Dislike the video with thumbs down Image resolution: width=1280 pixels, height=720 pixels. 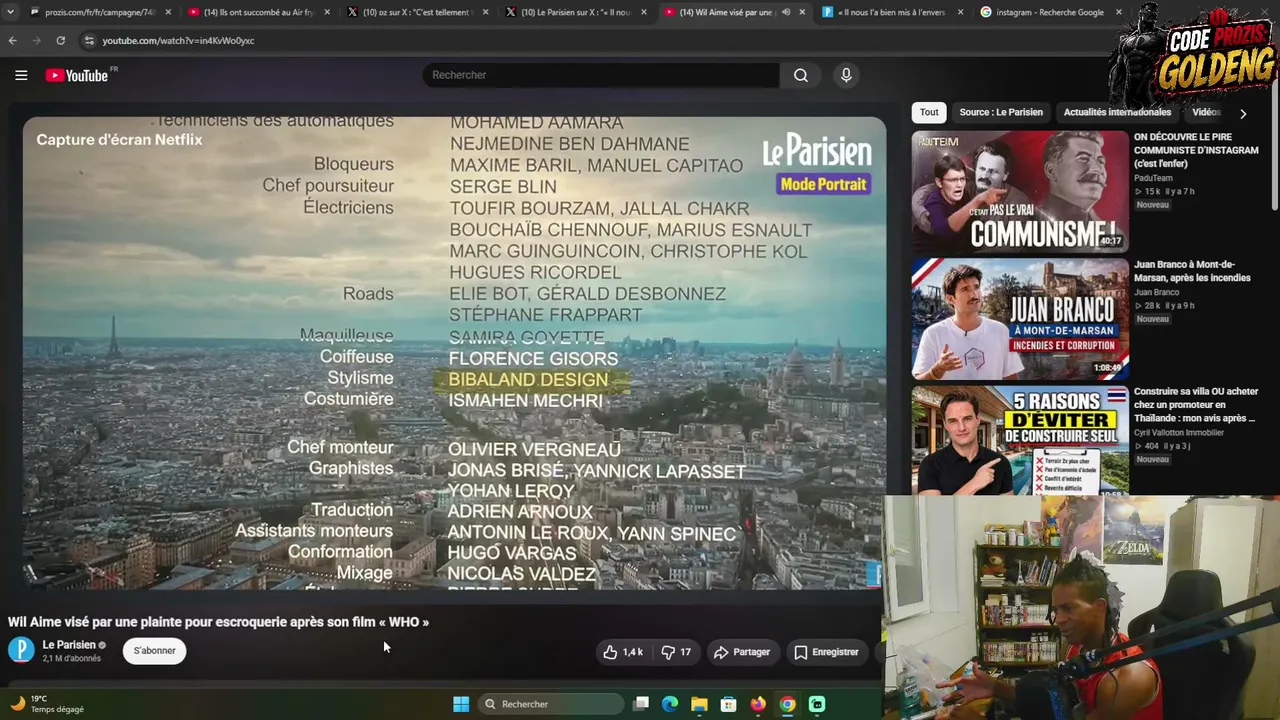click(677, 652)
